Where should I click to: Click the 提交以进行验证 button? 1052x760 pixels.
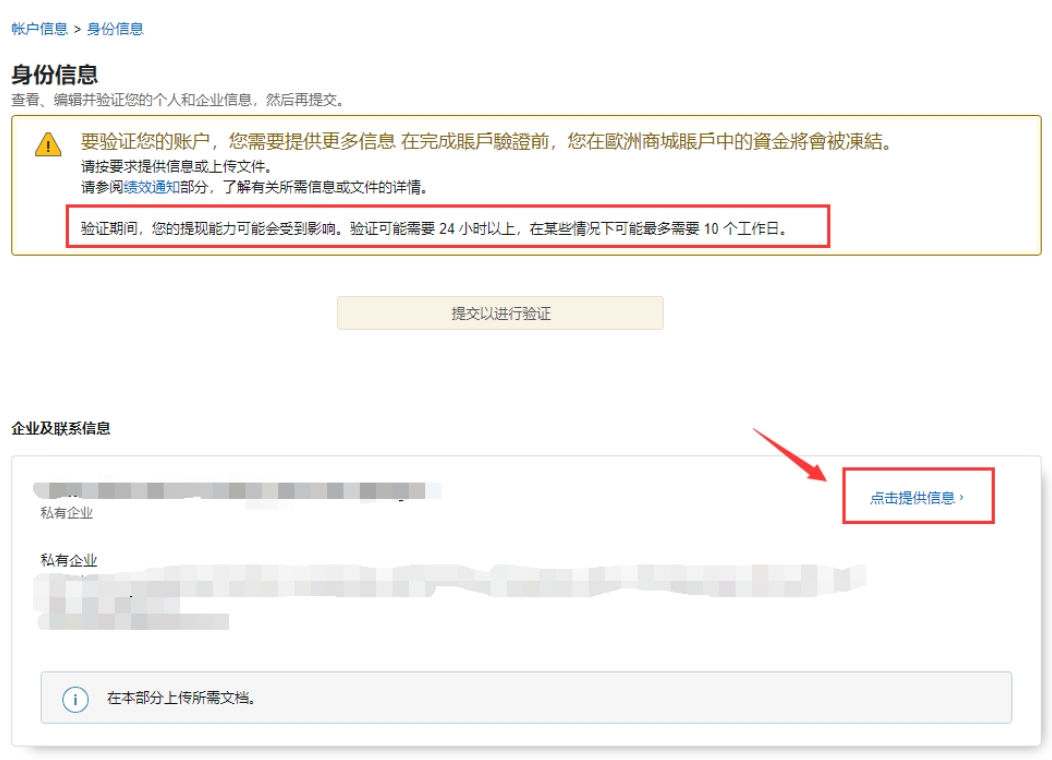(x=500, y=313)
